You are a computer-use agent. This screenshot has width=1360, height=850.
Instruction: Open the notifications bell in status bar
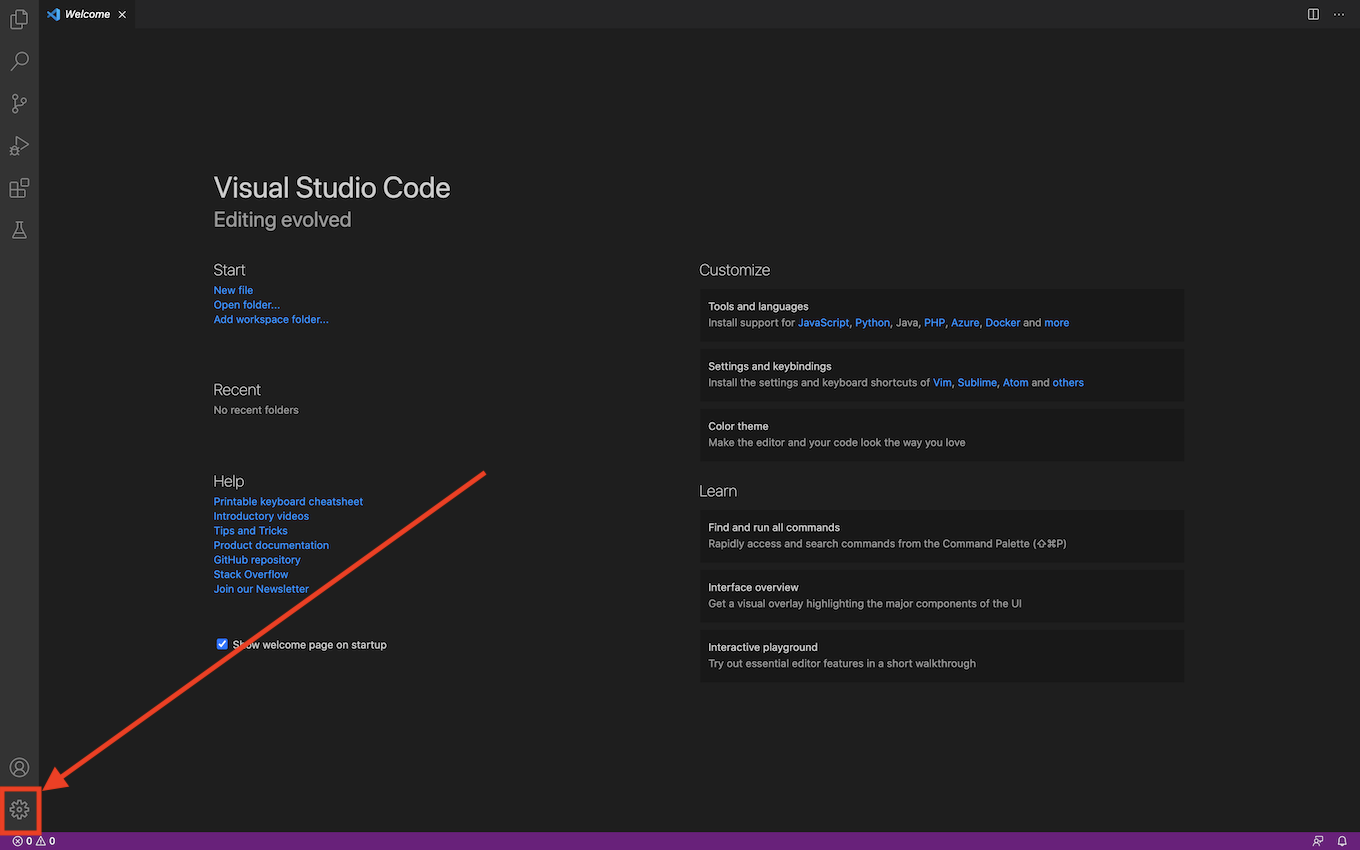pyautogui.click(x=1342, y=841)
